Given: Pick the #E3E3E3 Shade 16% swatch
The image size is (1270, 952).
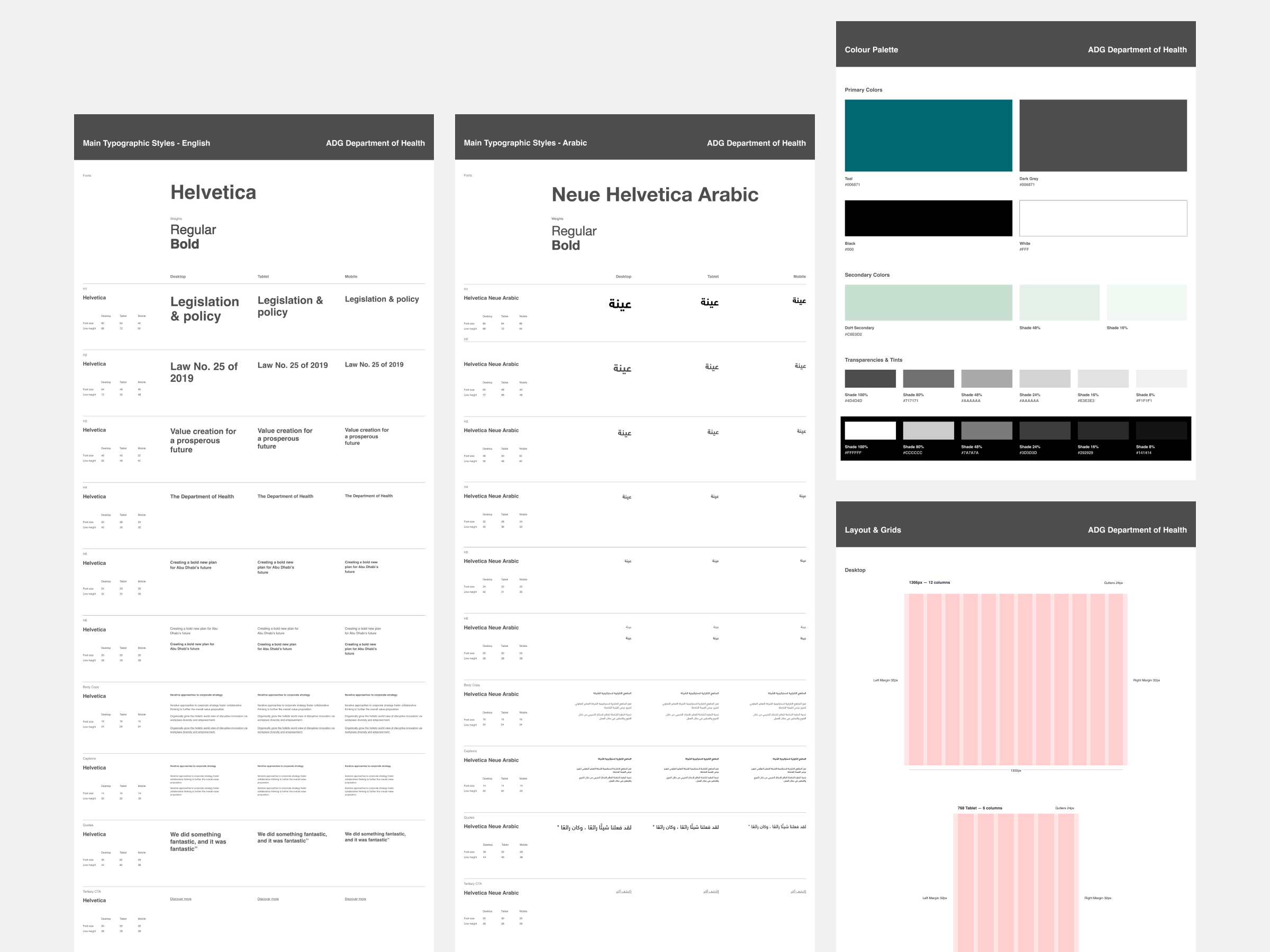Looking at the screenshot, I should click(x=1102, y=378).
